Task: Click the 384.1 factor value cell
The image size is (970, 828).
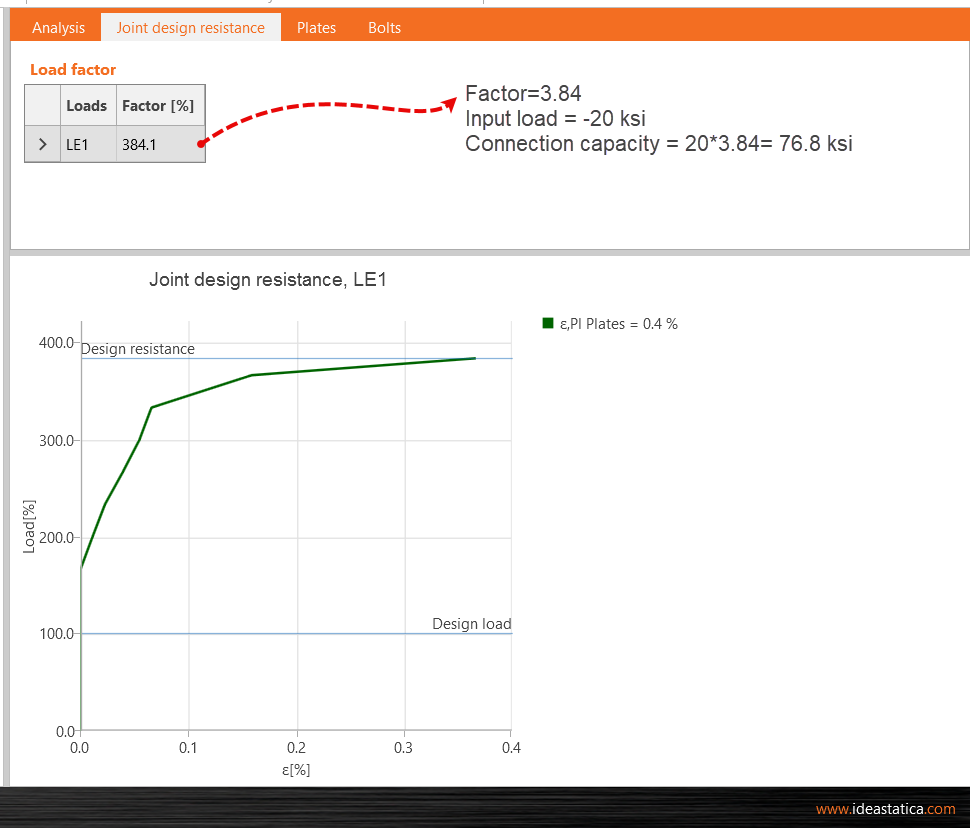Action: click(x=160, y=144)
